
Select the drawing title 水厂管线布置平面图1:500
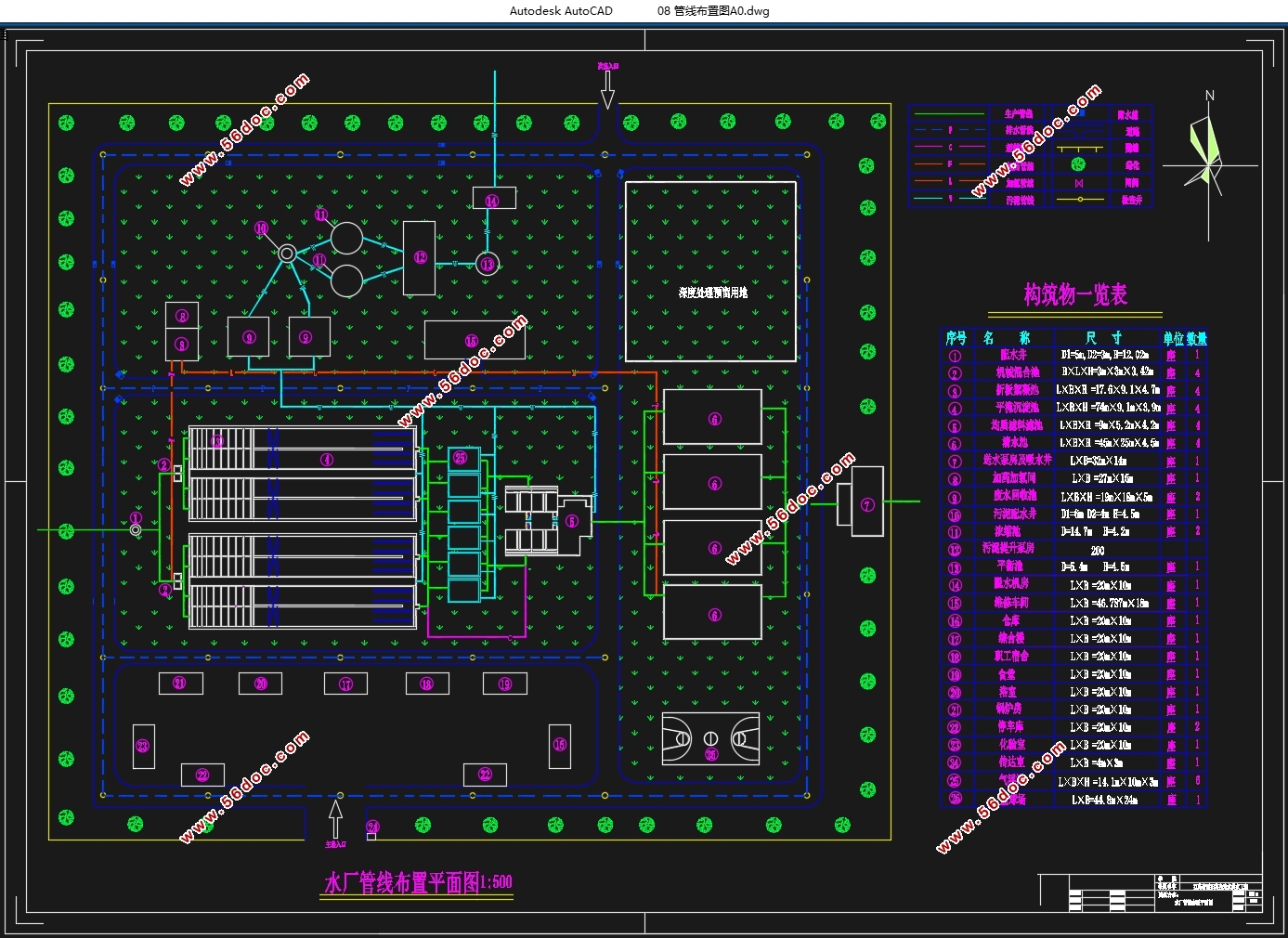[x=417, y=881]
